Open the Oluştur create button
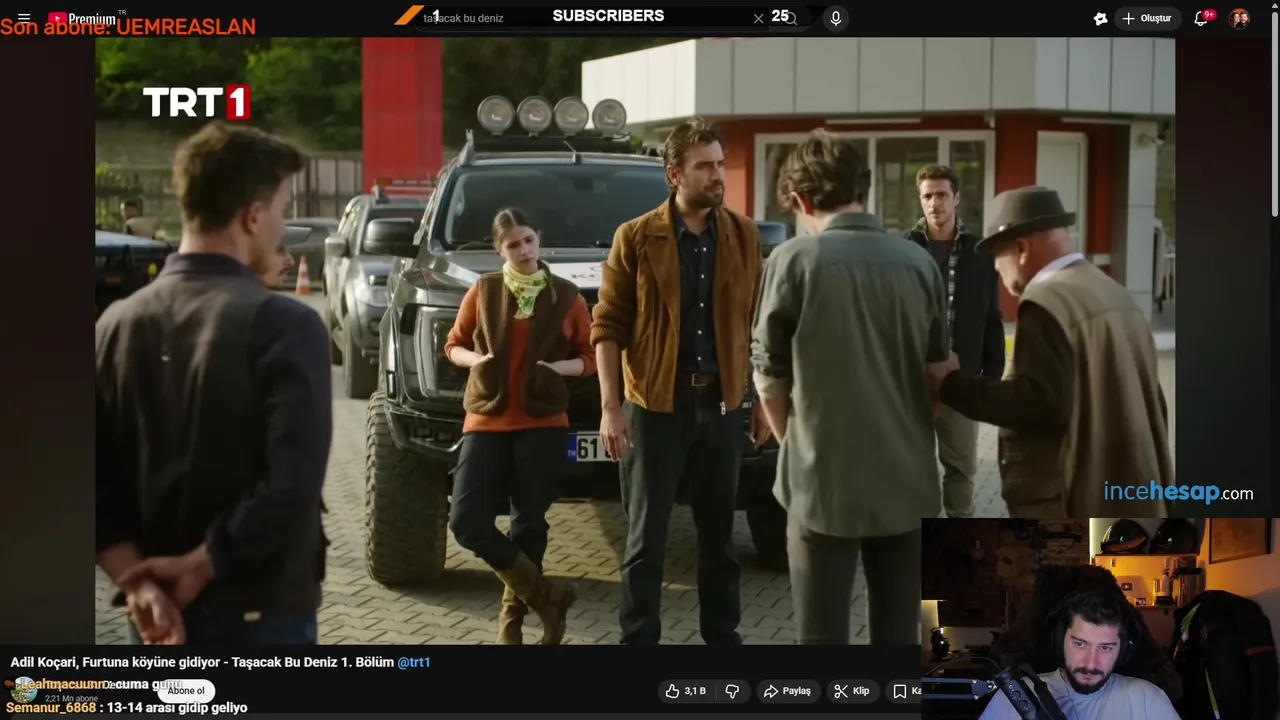The width and height of the screenshot is (1280, 720). (x=1147, y=18)
